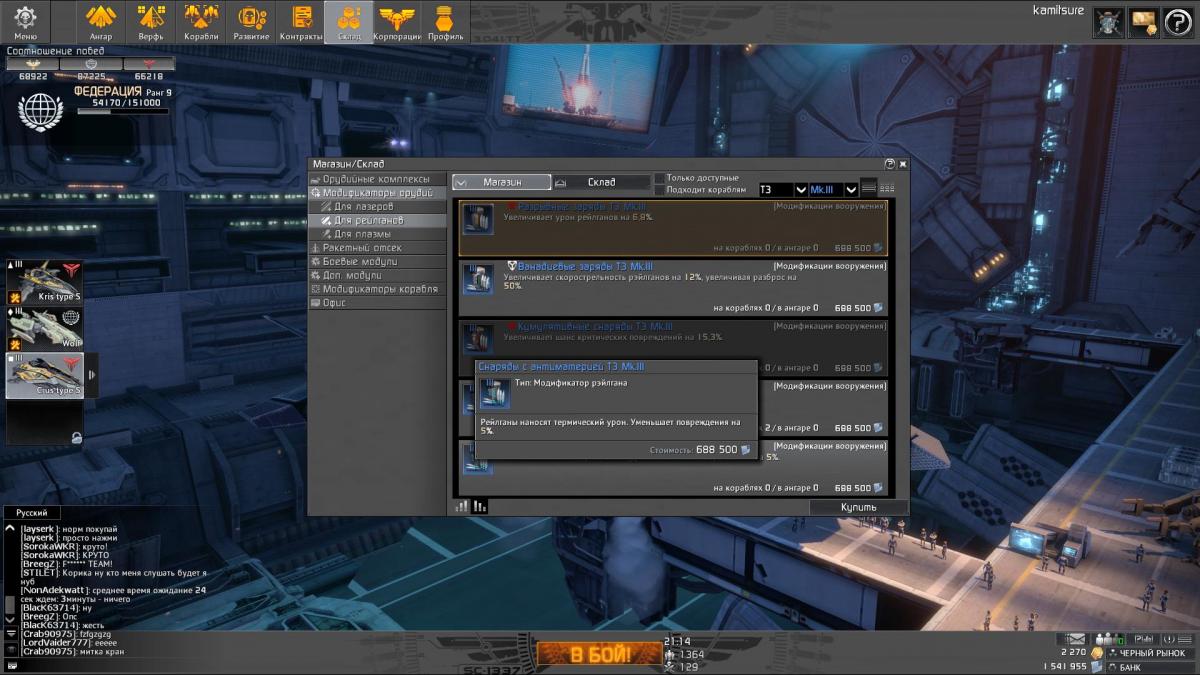Viewport: 1200px width, 675px height.
Task: Toggle the Подходит кораблям checkbox
Action: click(x=659, y=190)
